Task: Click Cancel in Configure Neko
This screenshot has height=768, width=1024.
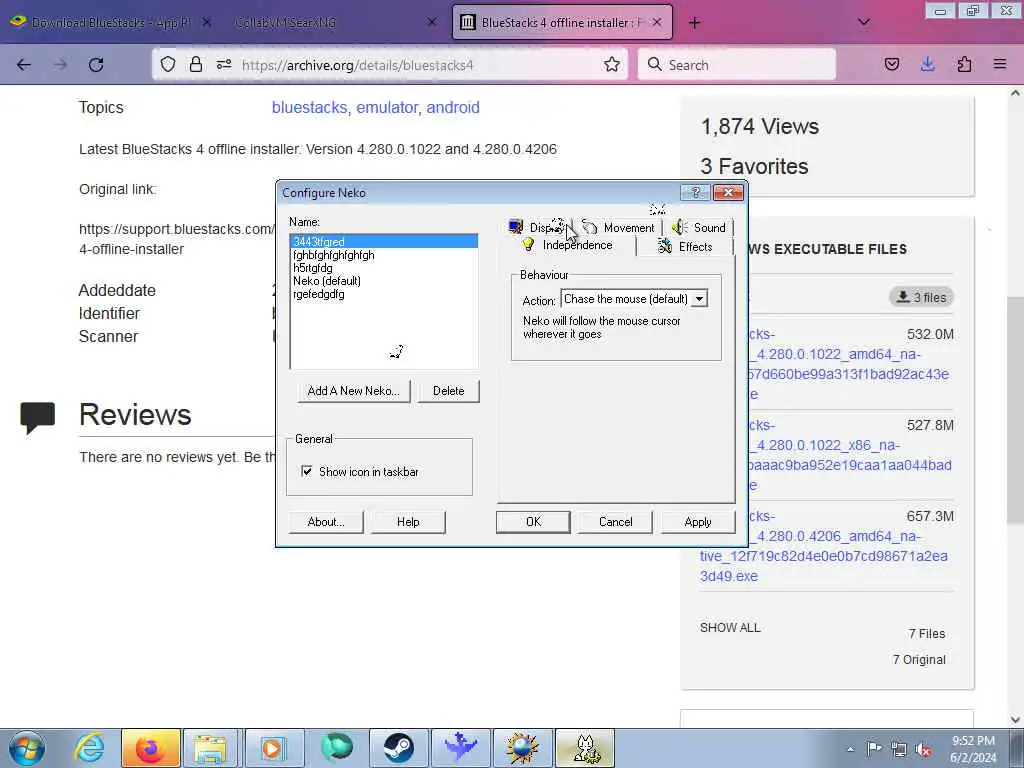Action: click(x=615, y=522)
